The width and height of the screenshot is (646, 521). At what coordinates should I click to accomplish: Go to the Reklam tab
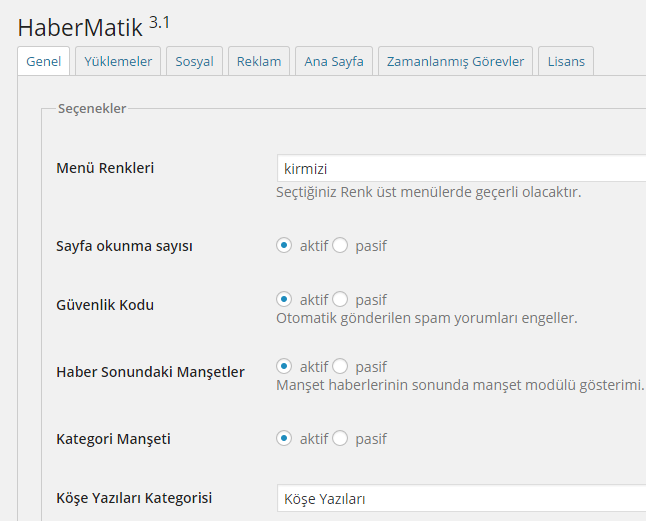[x=259, y=61]
